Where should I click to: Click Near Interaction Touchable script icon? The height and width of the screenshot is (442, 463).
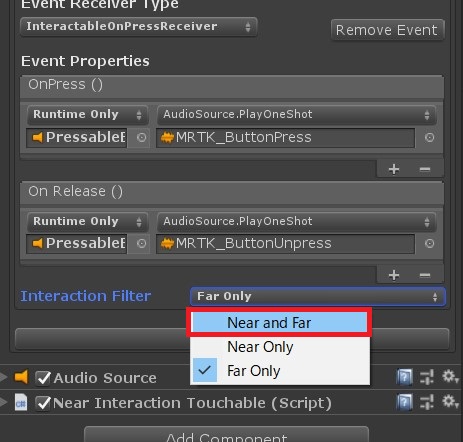(x=21, y=402)
